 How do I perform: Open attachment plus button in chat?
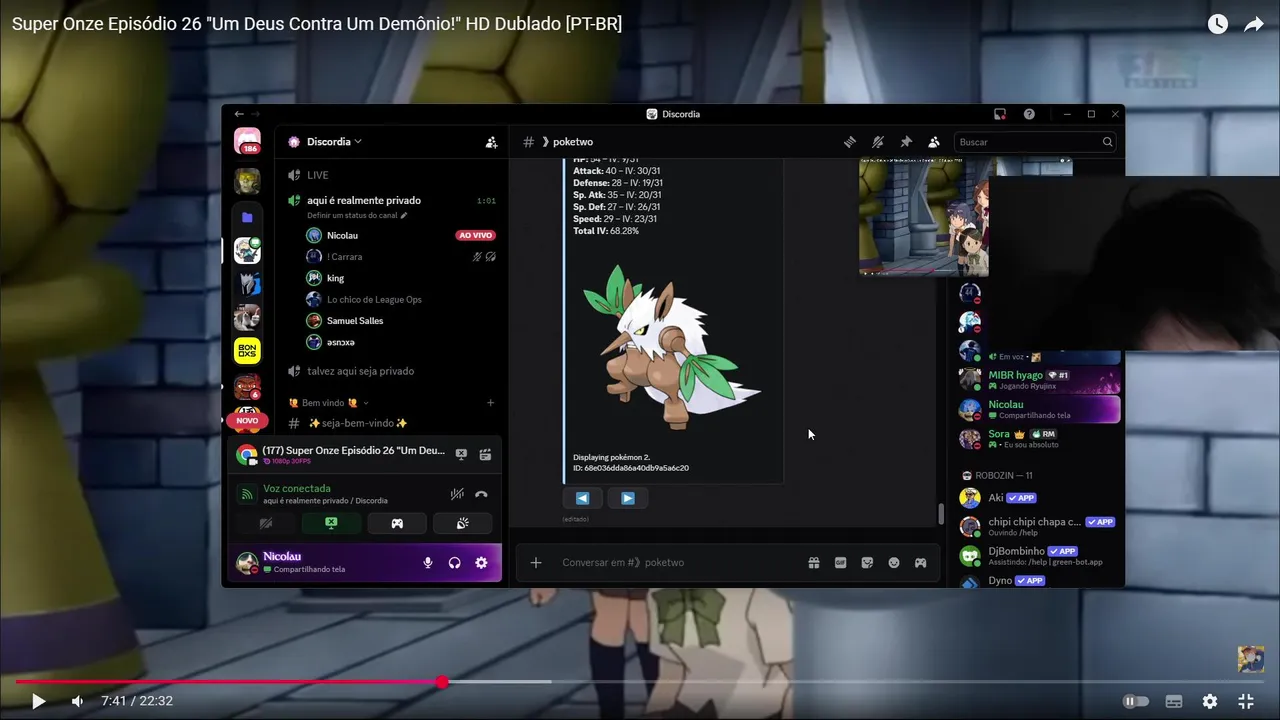click(536, 563)
